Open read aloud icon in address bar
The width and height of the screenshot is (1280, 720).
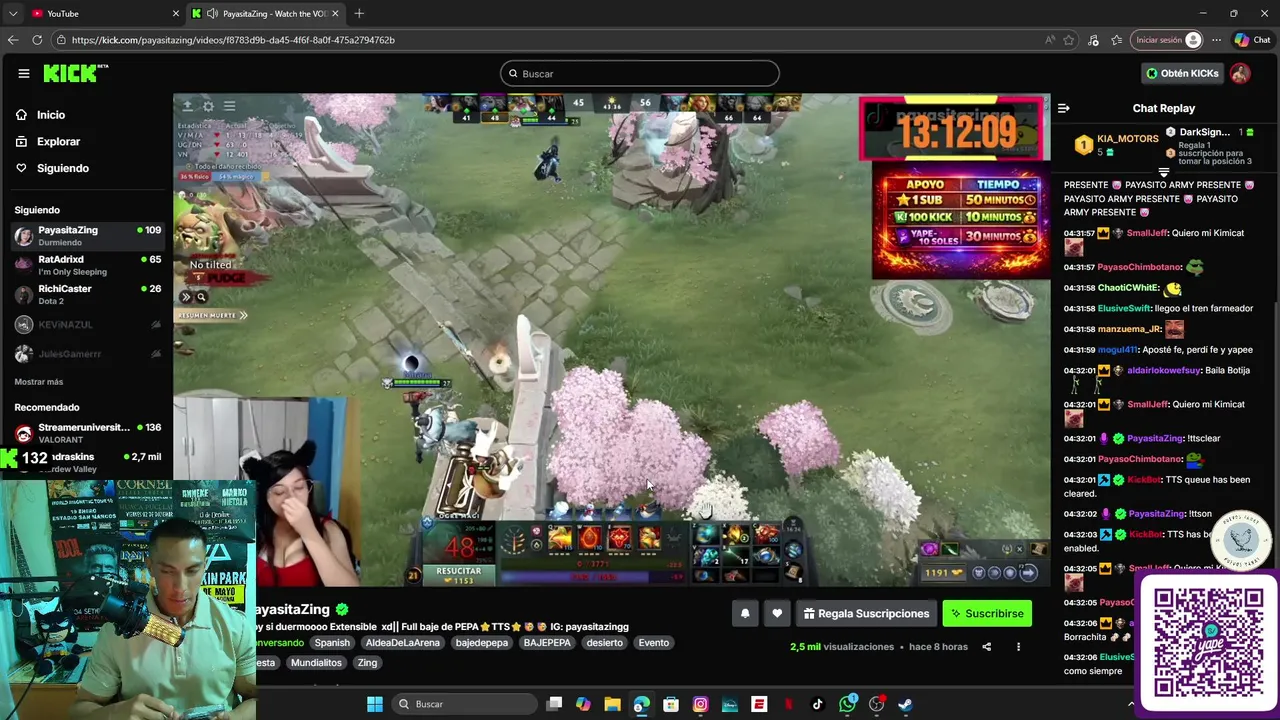(x=1049, y=40)
